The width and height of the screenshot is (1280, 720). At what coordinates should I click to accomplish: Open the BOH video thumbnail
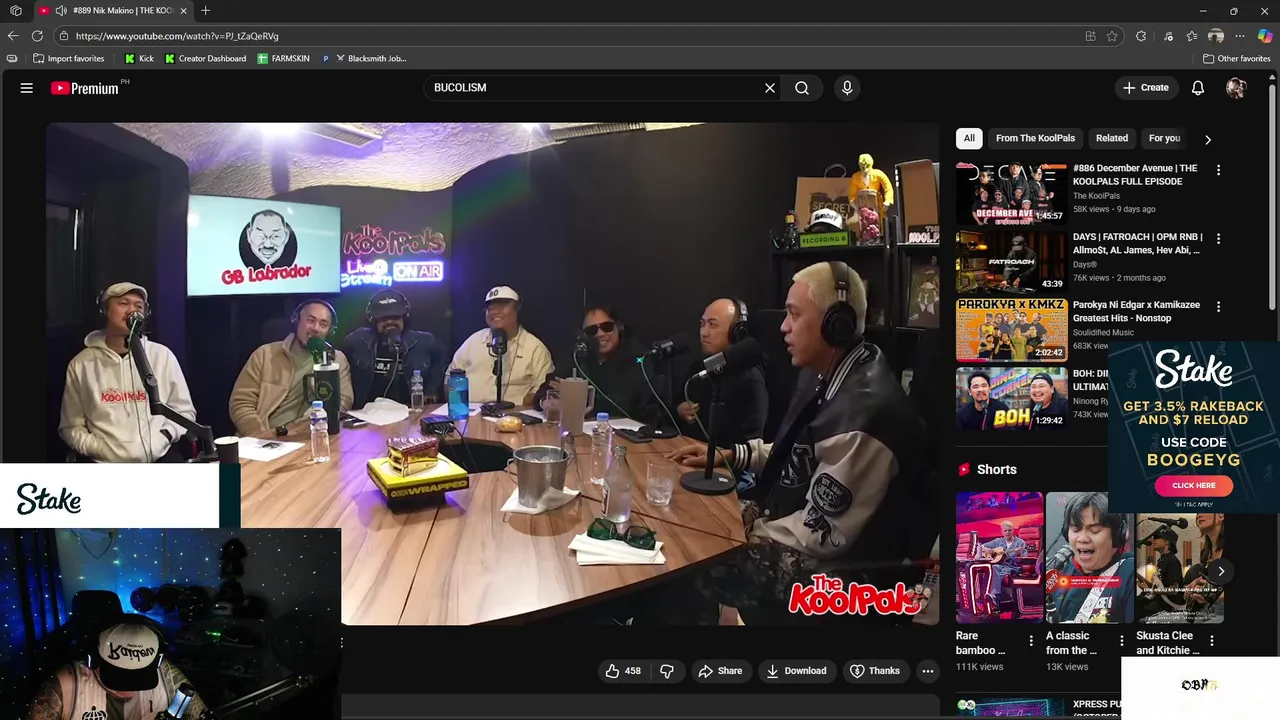click(1011, 398)
